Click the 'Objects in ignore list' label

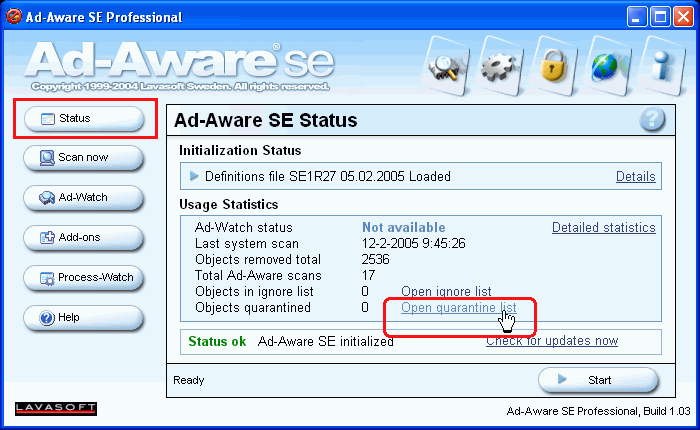pos(254,292)
